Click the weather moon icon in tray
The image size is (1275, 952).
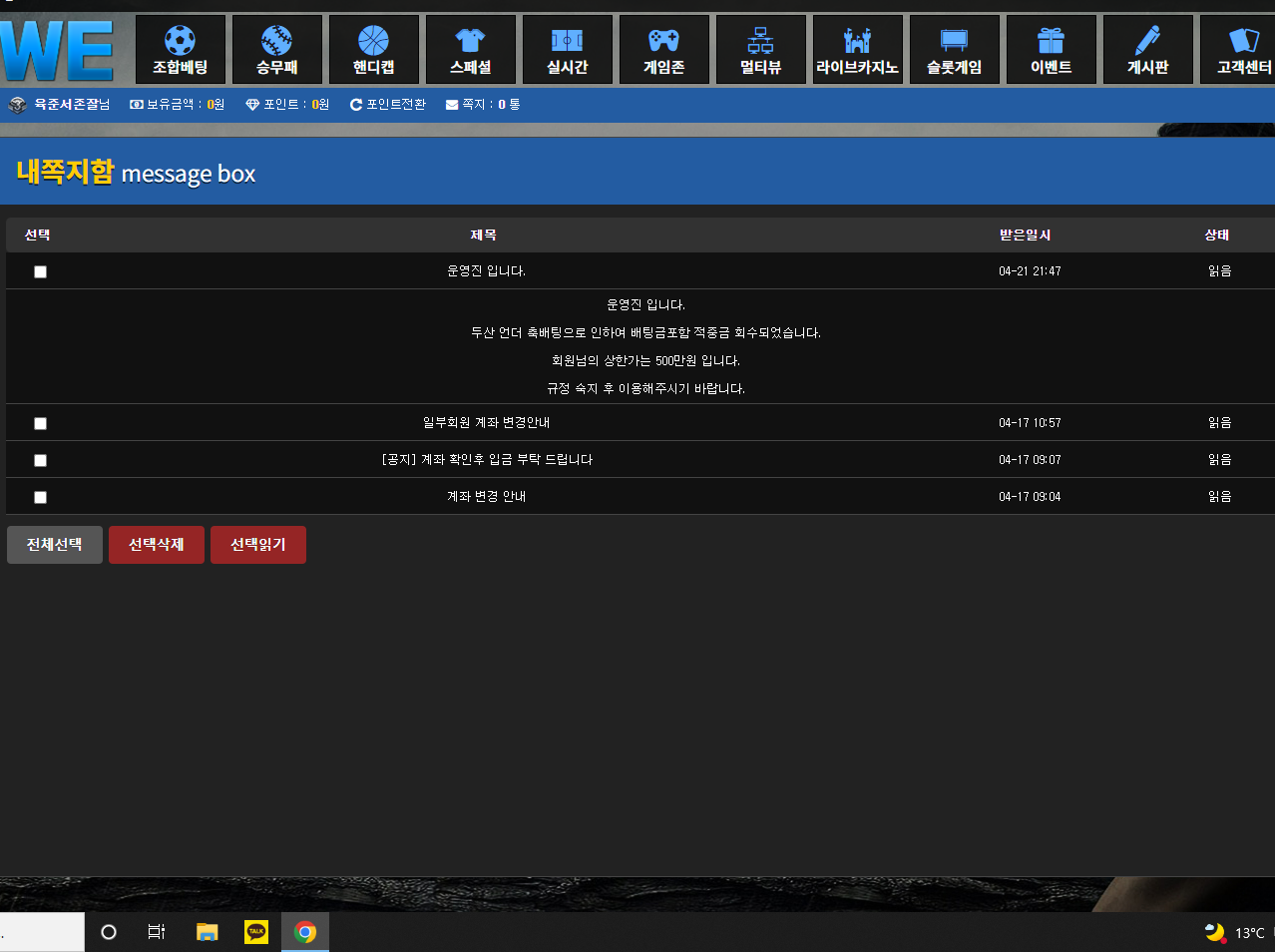pyautogui.click(x=1215, y=933)
